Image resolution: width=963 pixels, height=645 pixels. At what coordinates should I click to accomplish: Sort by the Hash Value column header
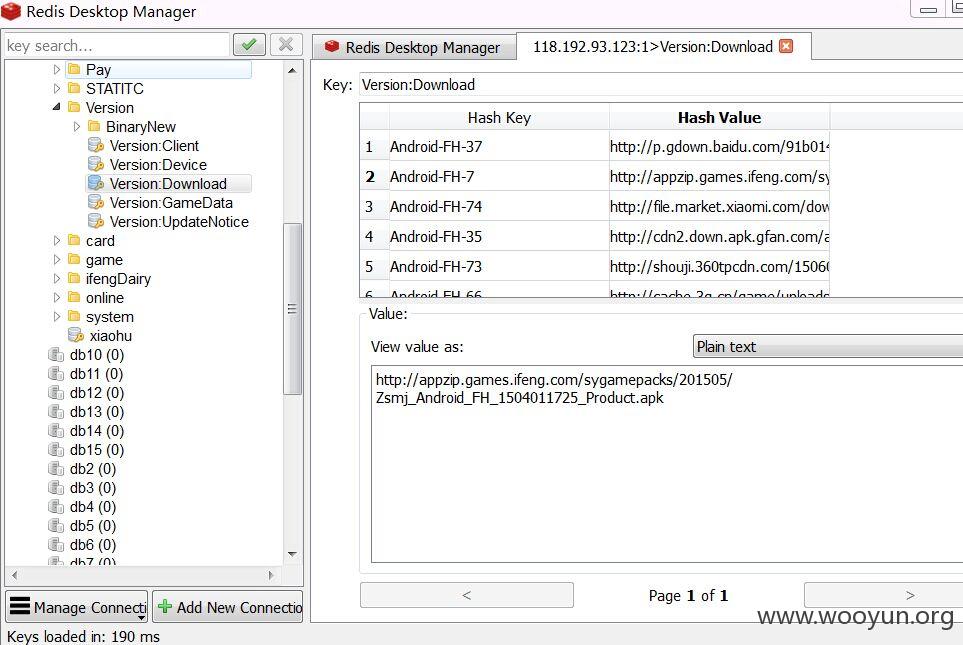pos(719,117)
